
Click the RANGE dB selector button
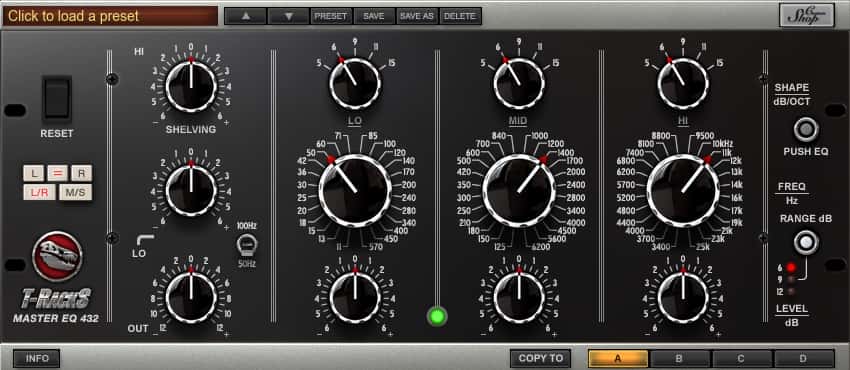tap(806, 242)
